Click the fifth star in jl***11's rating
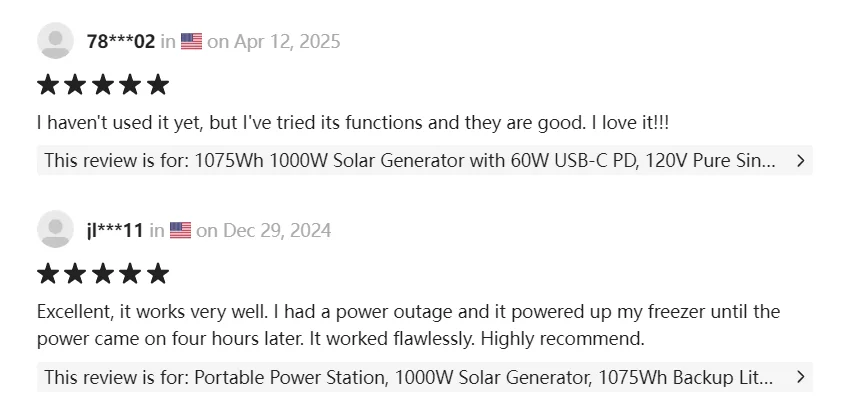This screenshot has height=417, width=846. pos(158,274)
